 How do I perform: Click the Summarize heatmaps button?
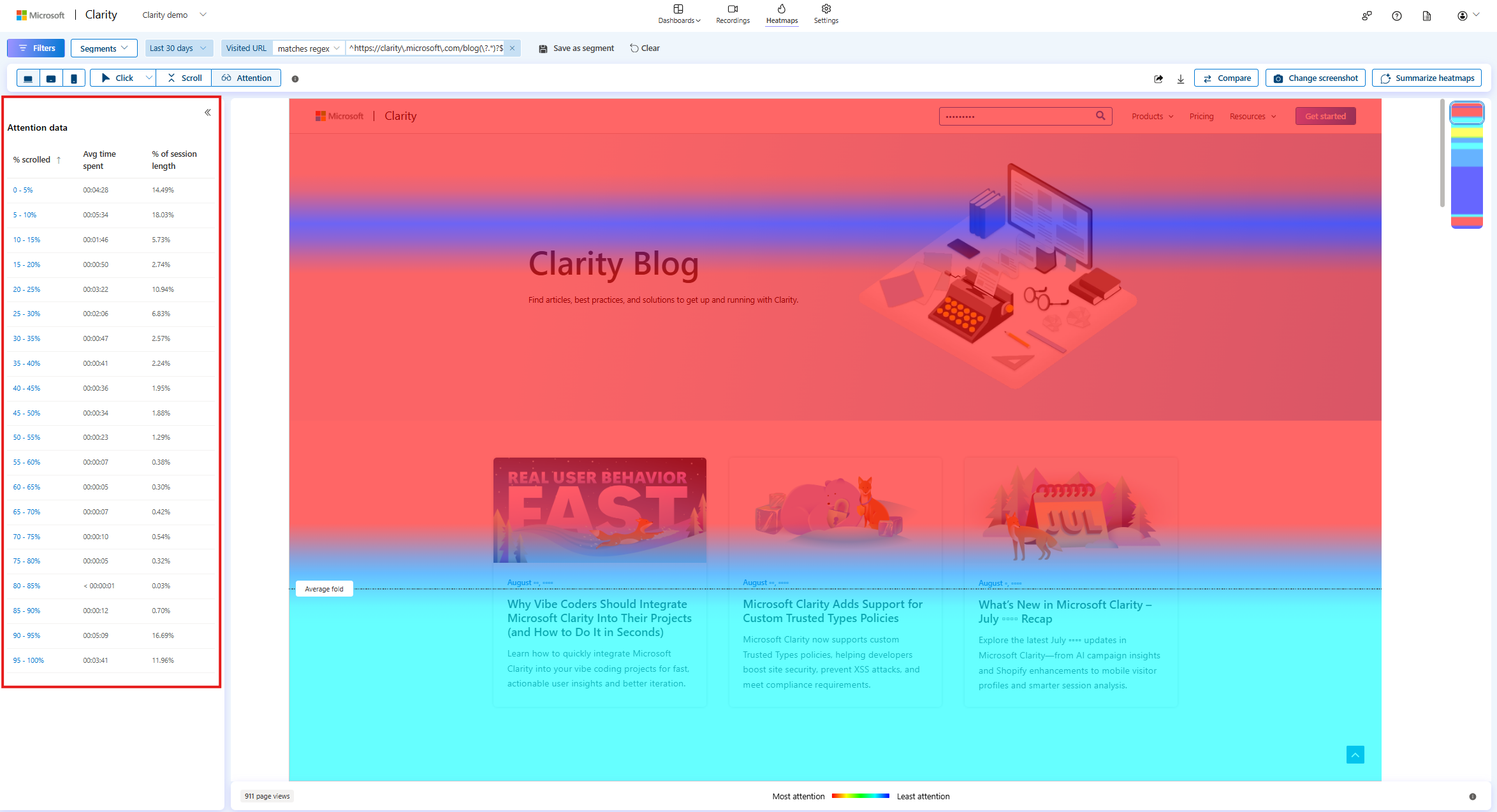tap(1427, 78)
